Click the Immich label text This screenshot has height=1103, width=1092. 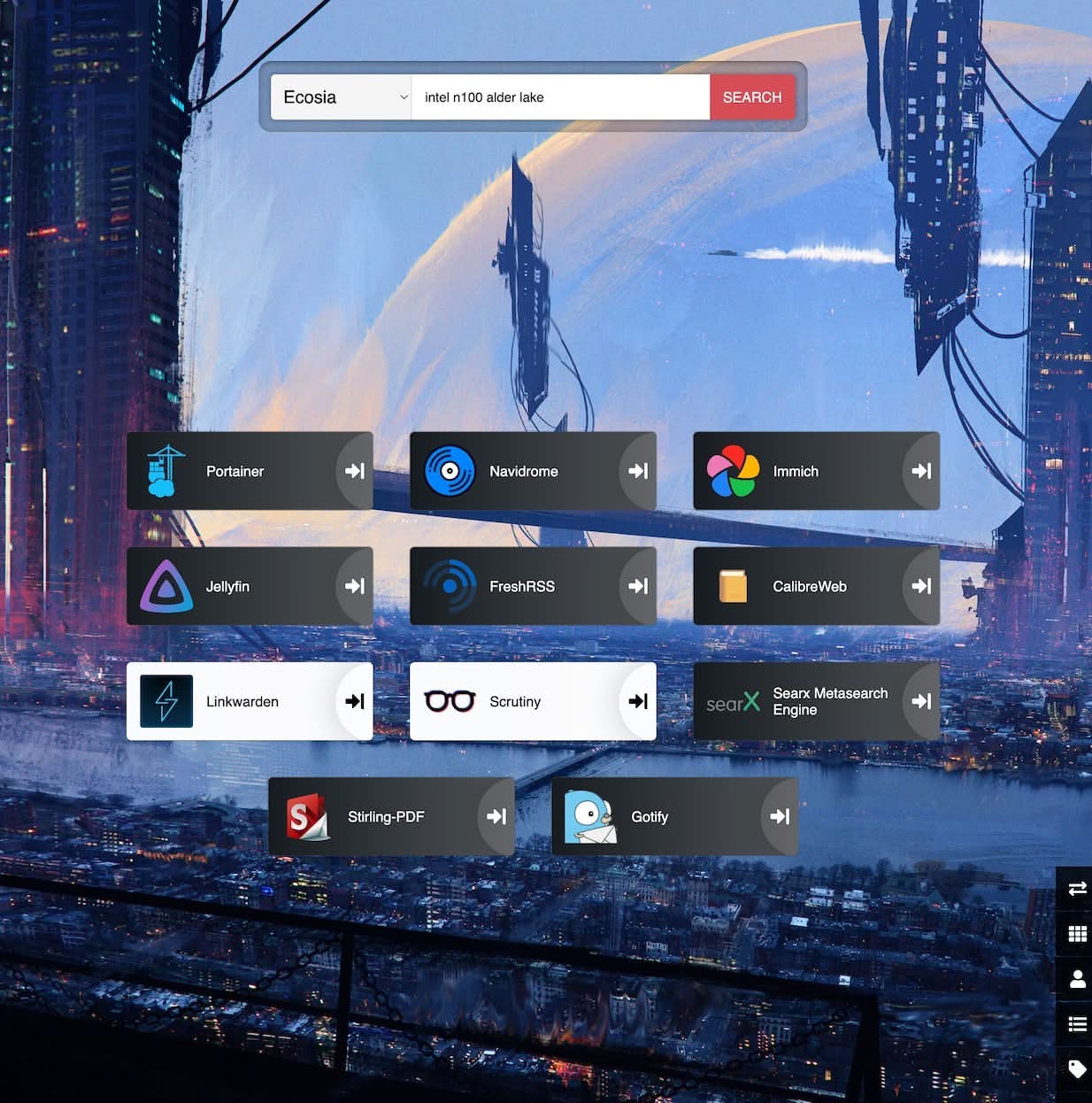point(796,471)
